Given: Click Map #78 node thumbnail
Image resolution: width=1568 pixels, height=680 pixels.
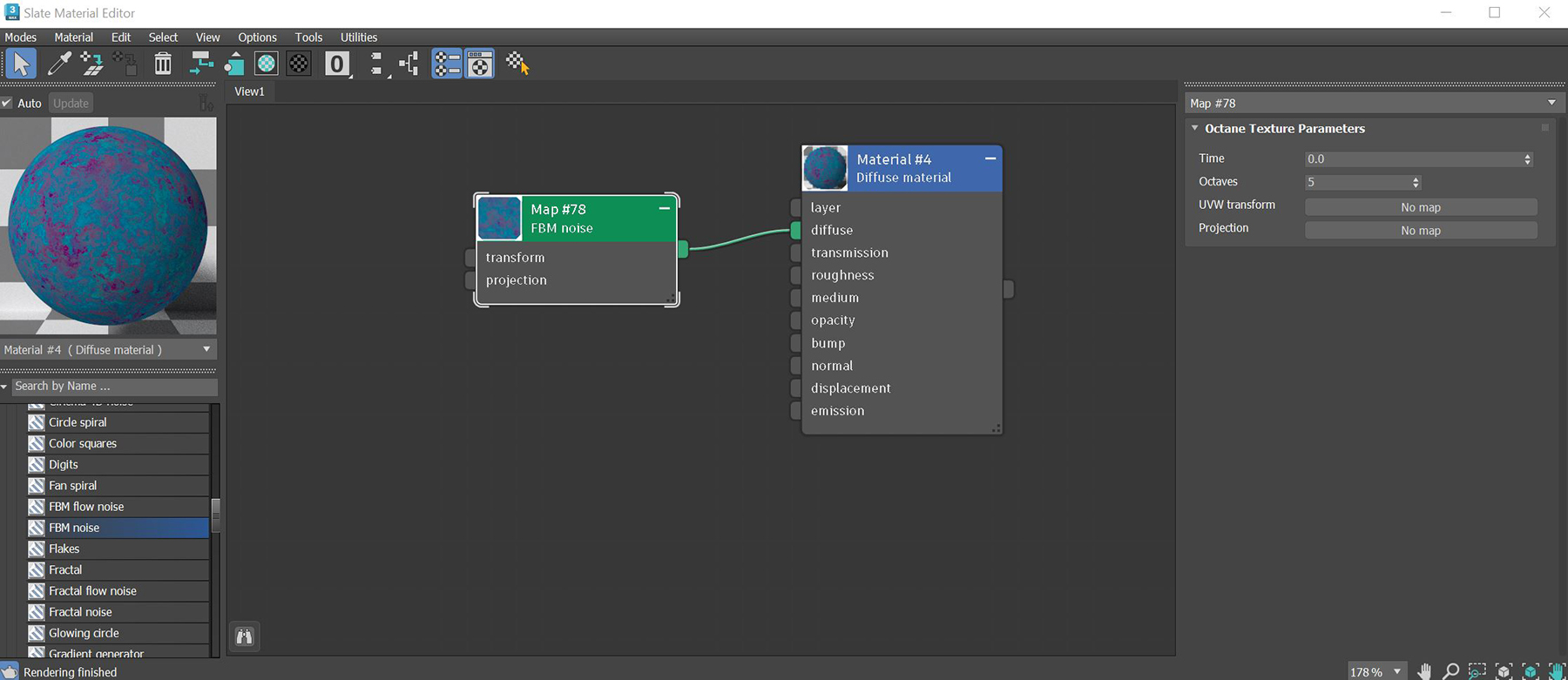Looking at the screenshot, I should tap(499, 219).
